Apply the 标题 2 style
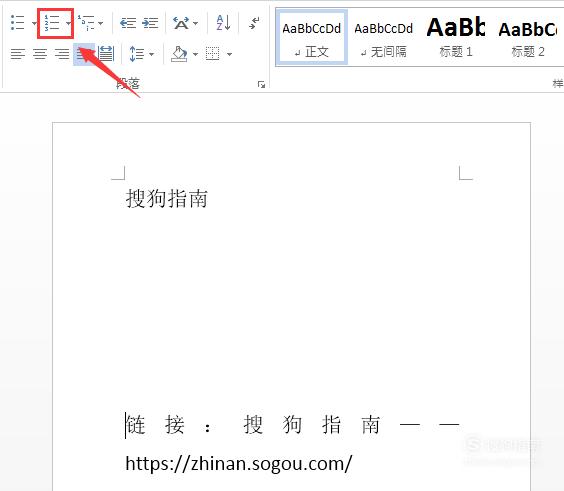The height and width of the screenshot is (491, 564). pos(527,38)
